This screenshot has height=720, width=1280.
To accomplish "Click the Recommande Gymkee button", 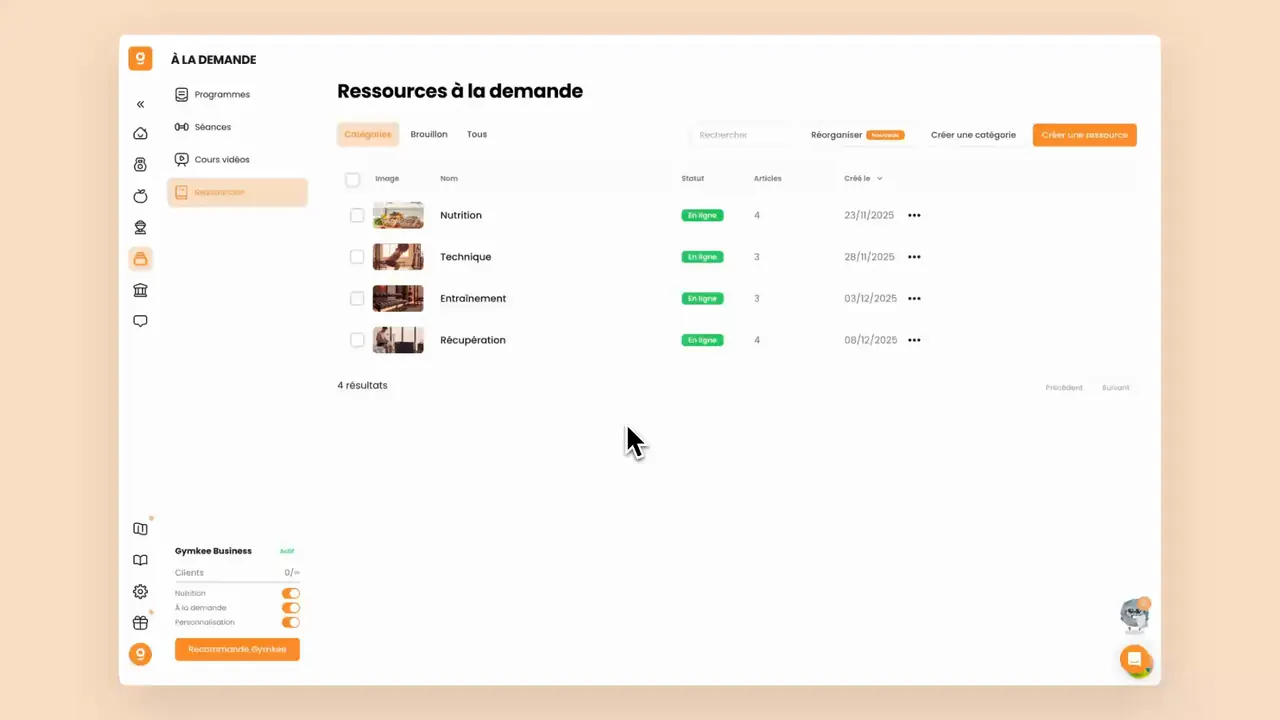I will coord(237,650).
